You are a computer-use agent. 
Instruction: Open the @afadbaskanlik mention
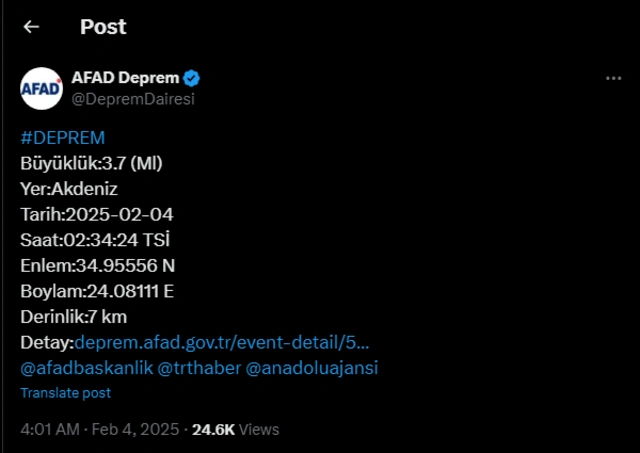click(87, 367)
